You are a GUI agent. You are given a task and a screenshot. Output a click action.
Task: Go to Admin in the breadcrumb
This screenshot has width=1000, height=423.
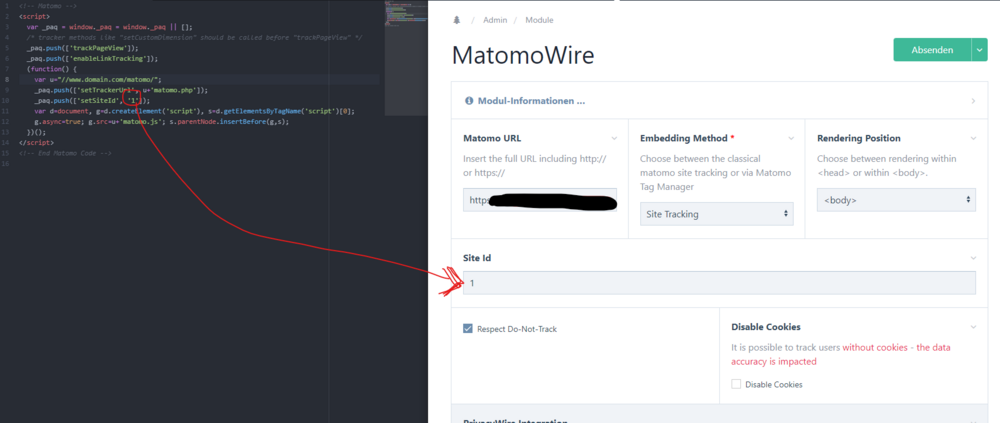tap(495, 20)
